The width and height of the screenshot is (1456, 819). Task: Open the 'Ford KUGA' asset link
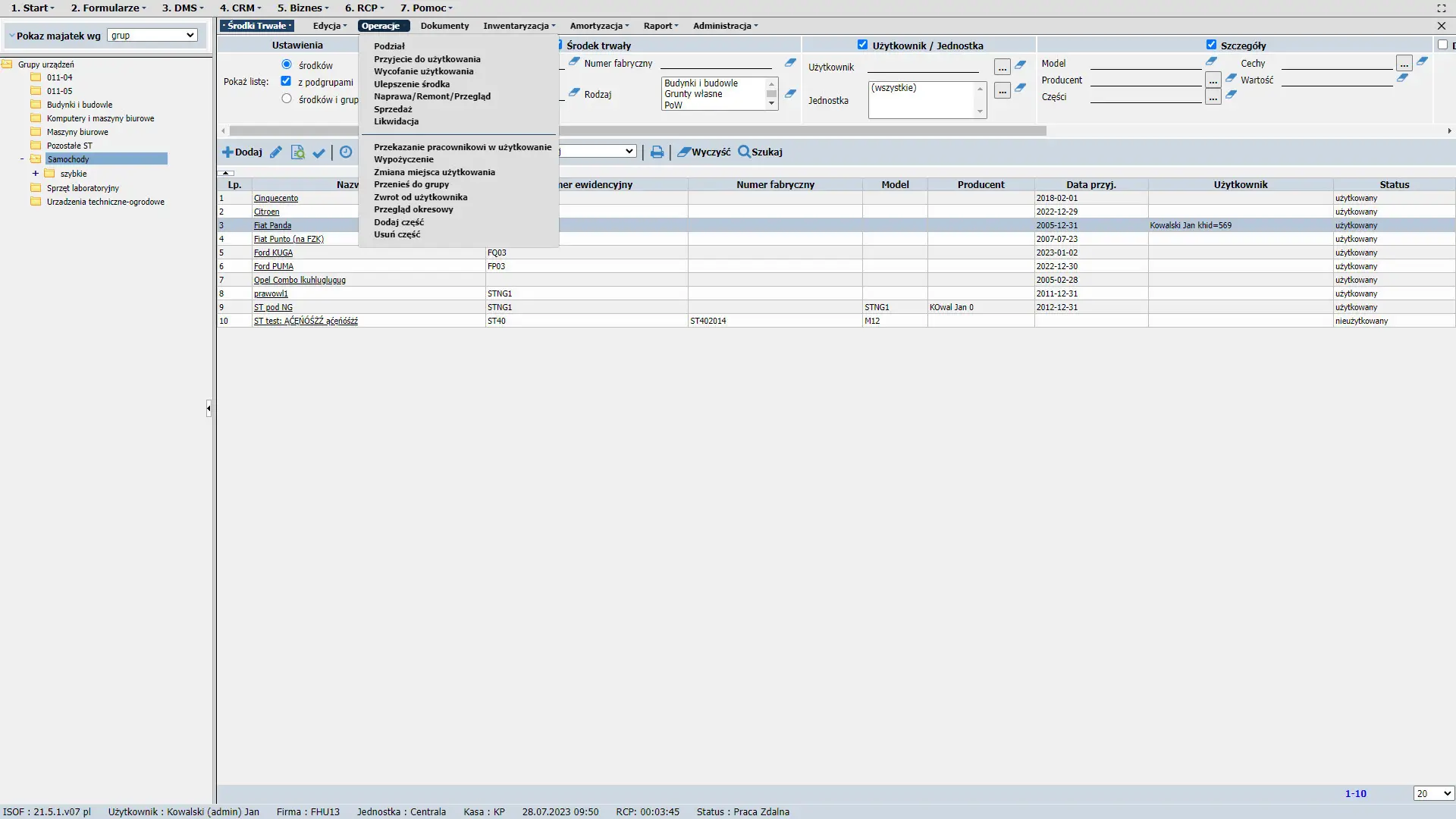pos(273,253)
